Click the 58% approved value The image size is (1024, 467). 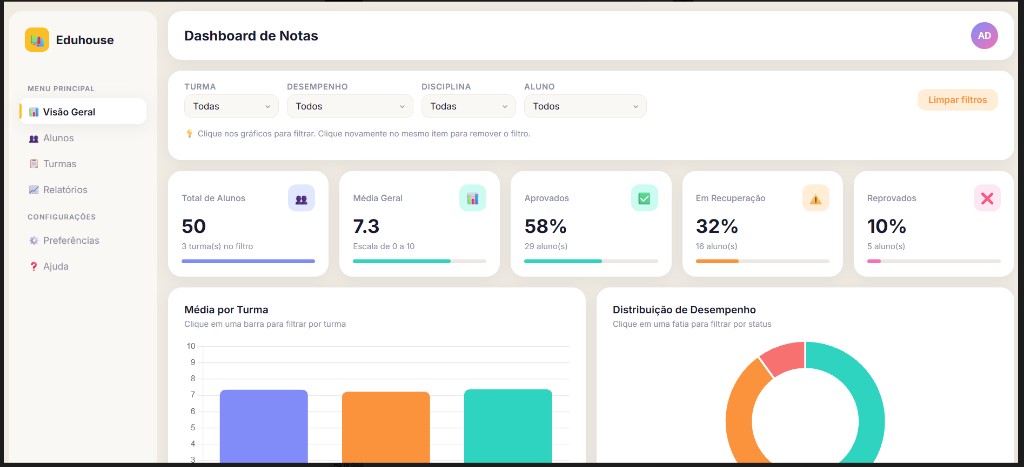pos(545,227)
